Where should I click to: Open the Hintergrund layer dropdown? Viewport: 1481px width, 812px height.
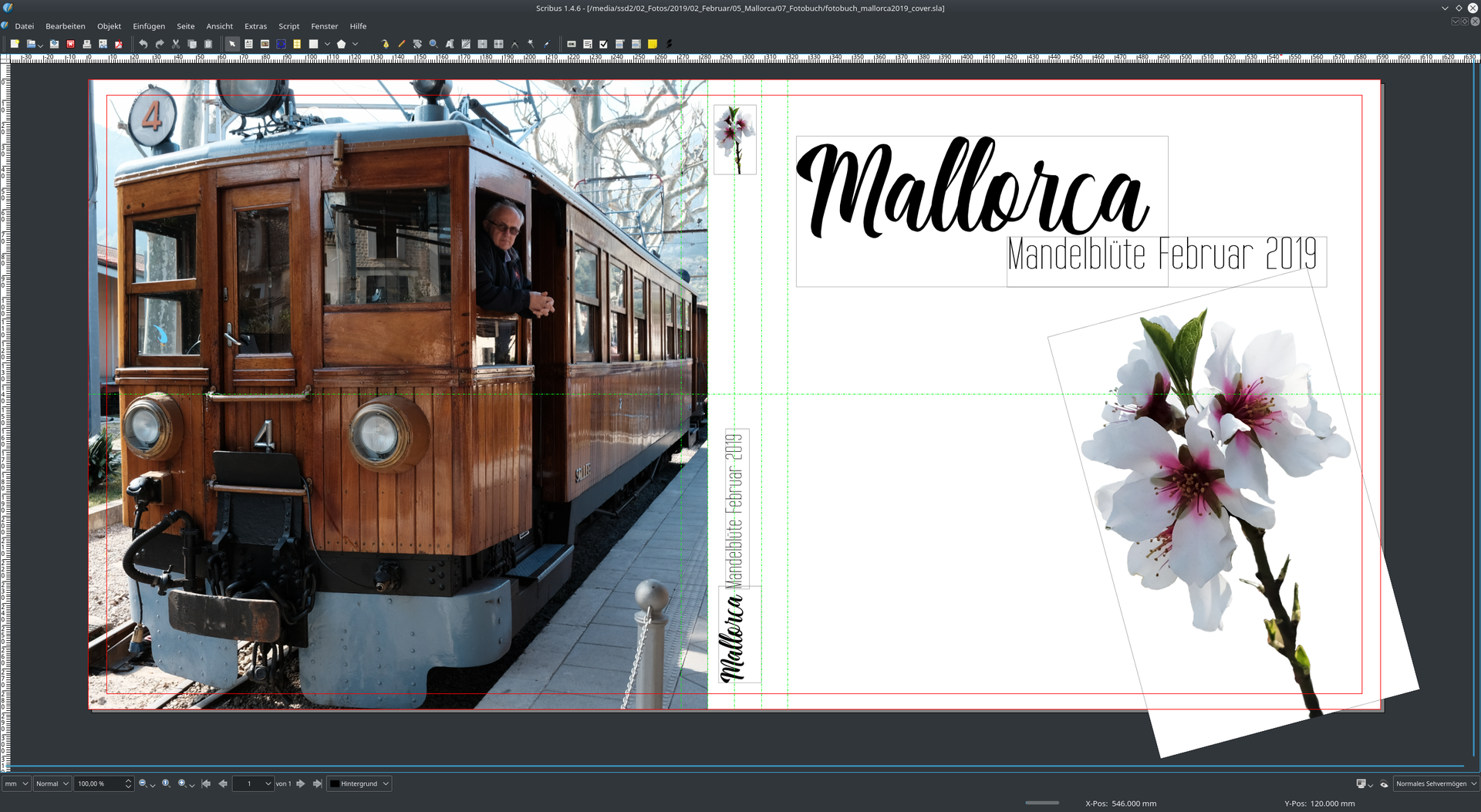[x=359, y=783]
